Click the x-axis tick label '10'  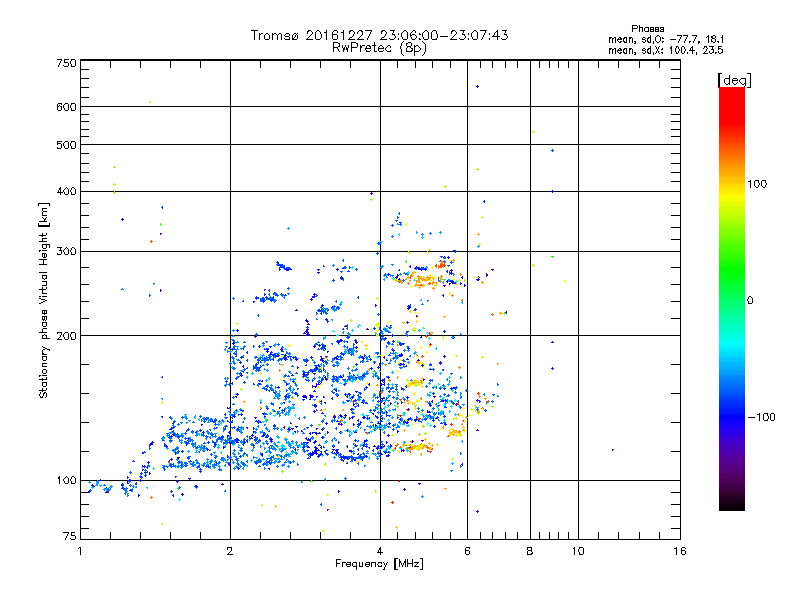[x=578, y=551]
